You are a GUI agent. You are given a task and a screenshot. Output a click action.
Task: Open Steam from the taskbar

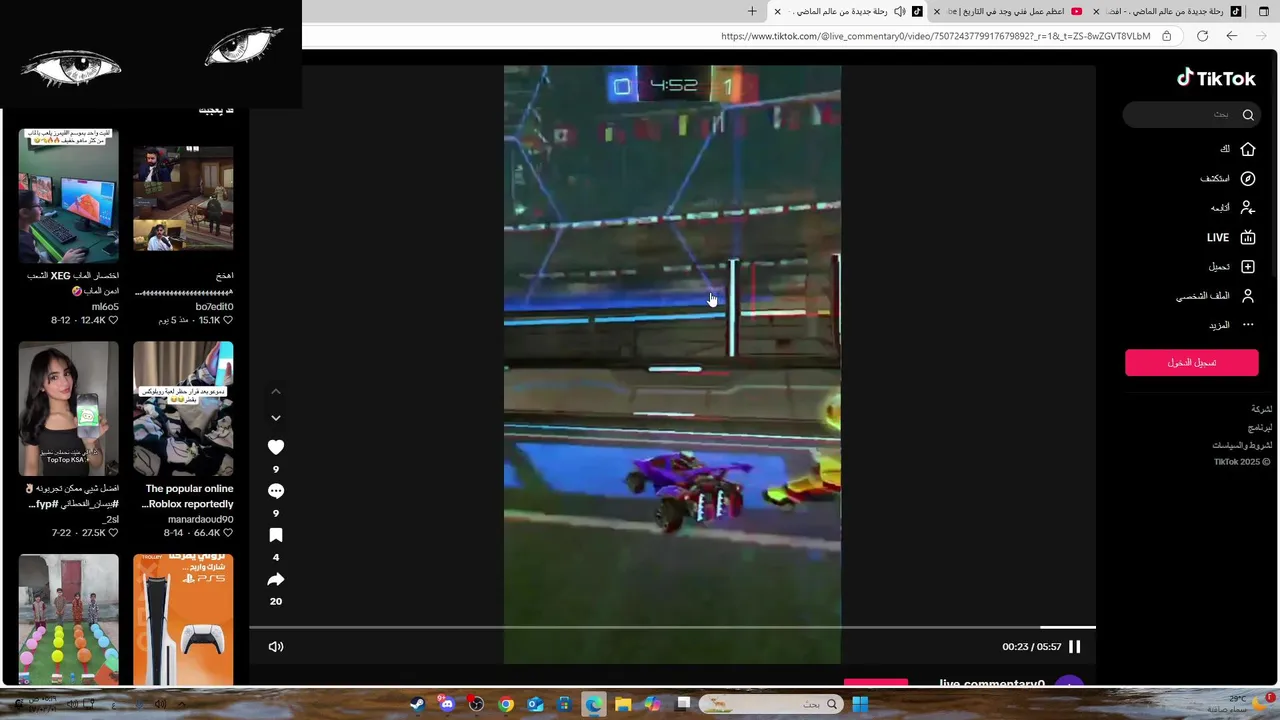pyautogui.click(x=417, y=704)
